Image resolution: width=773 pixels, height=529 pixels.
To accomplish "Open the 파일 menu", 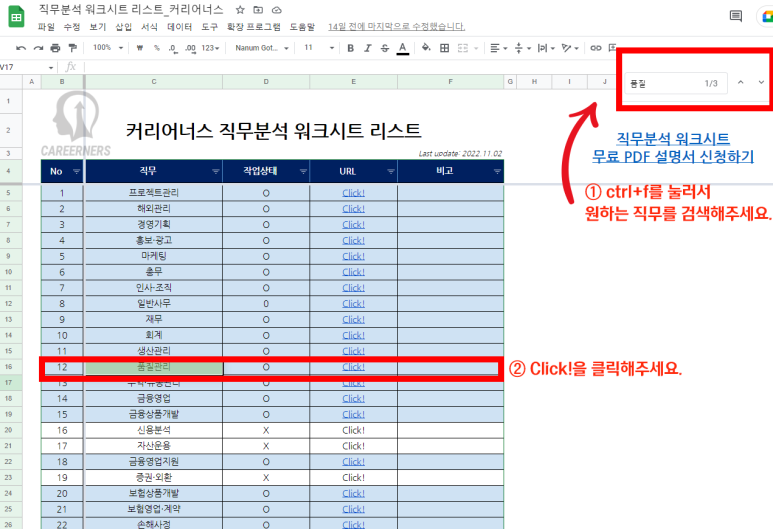I will 46,27.
